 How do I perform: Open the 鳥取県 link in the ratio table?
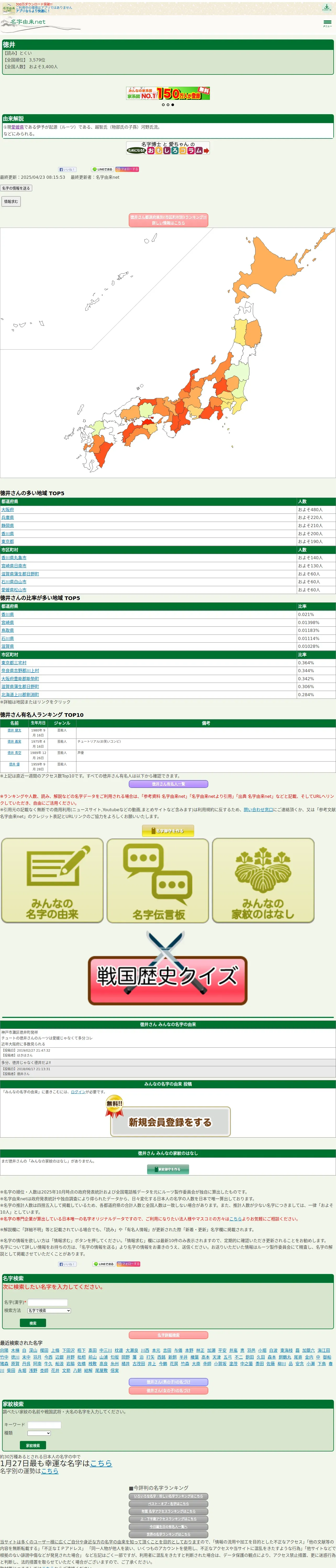coord(7,631)
